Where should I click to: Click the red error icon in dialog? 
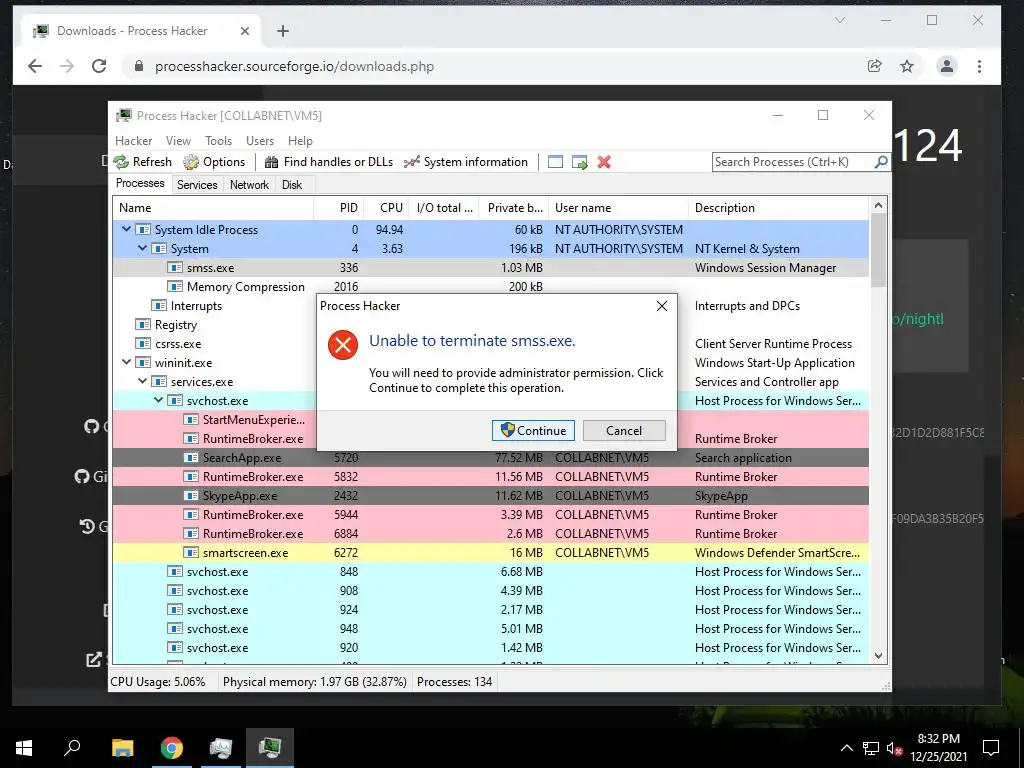click(x=343, y=345)
